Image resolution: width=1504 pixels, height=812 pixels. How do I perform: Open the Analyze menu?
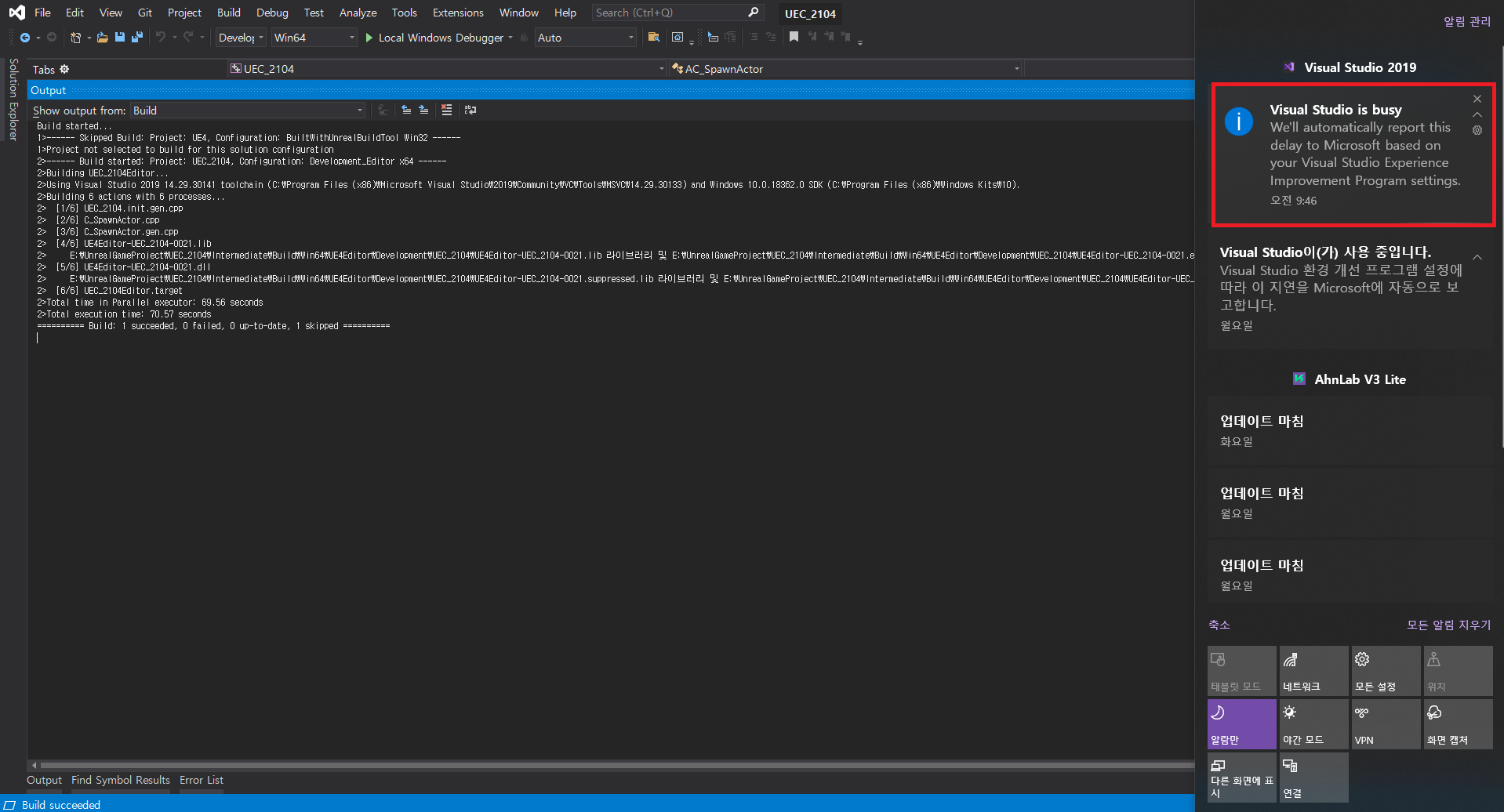tap(358, 13)
